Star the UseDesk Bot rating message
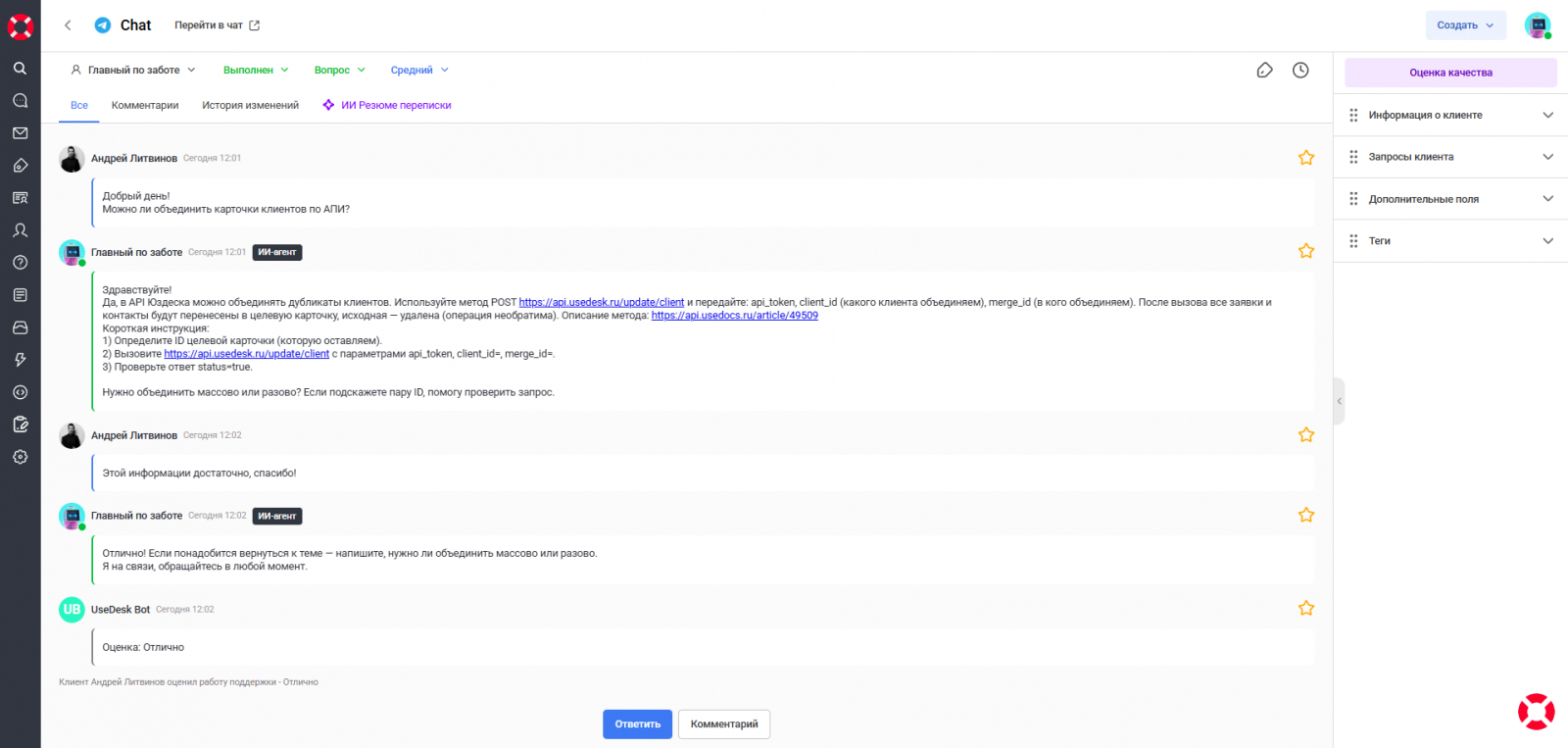Viewport: 1568px width, 748px height. [1305, 609]
